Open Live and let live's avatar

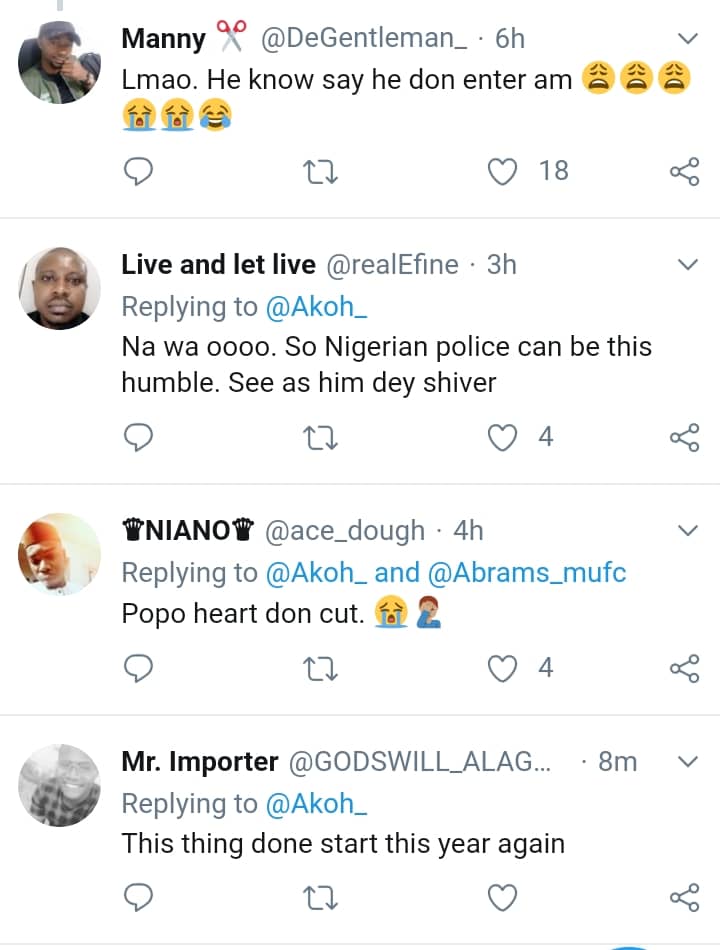[x=60, y=288]
